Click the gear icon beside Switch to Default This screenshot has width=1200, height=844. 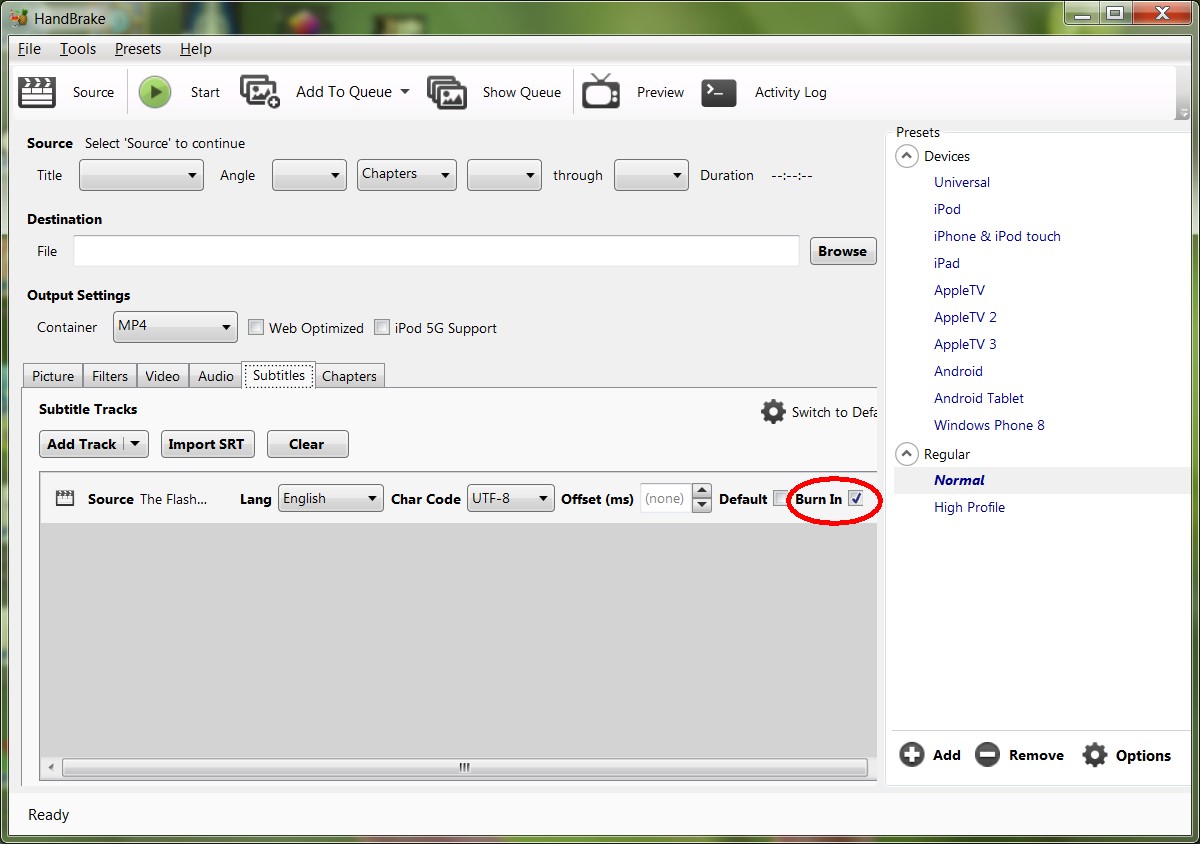(x=773, y=411)
